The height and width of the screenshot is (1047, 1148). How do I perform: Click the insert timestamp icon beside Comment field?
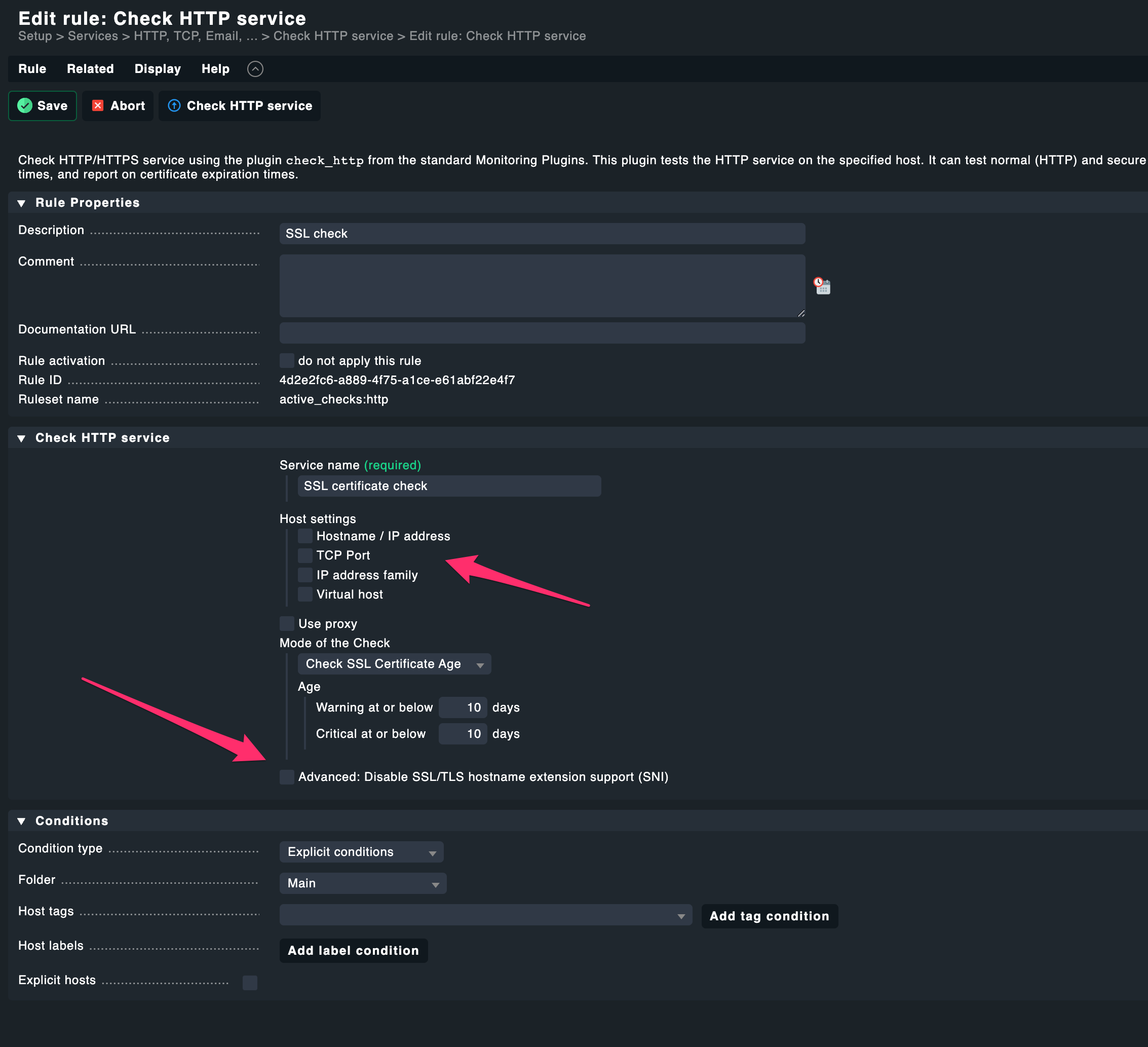[822, 286]
